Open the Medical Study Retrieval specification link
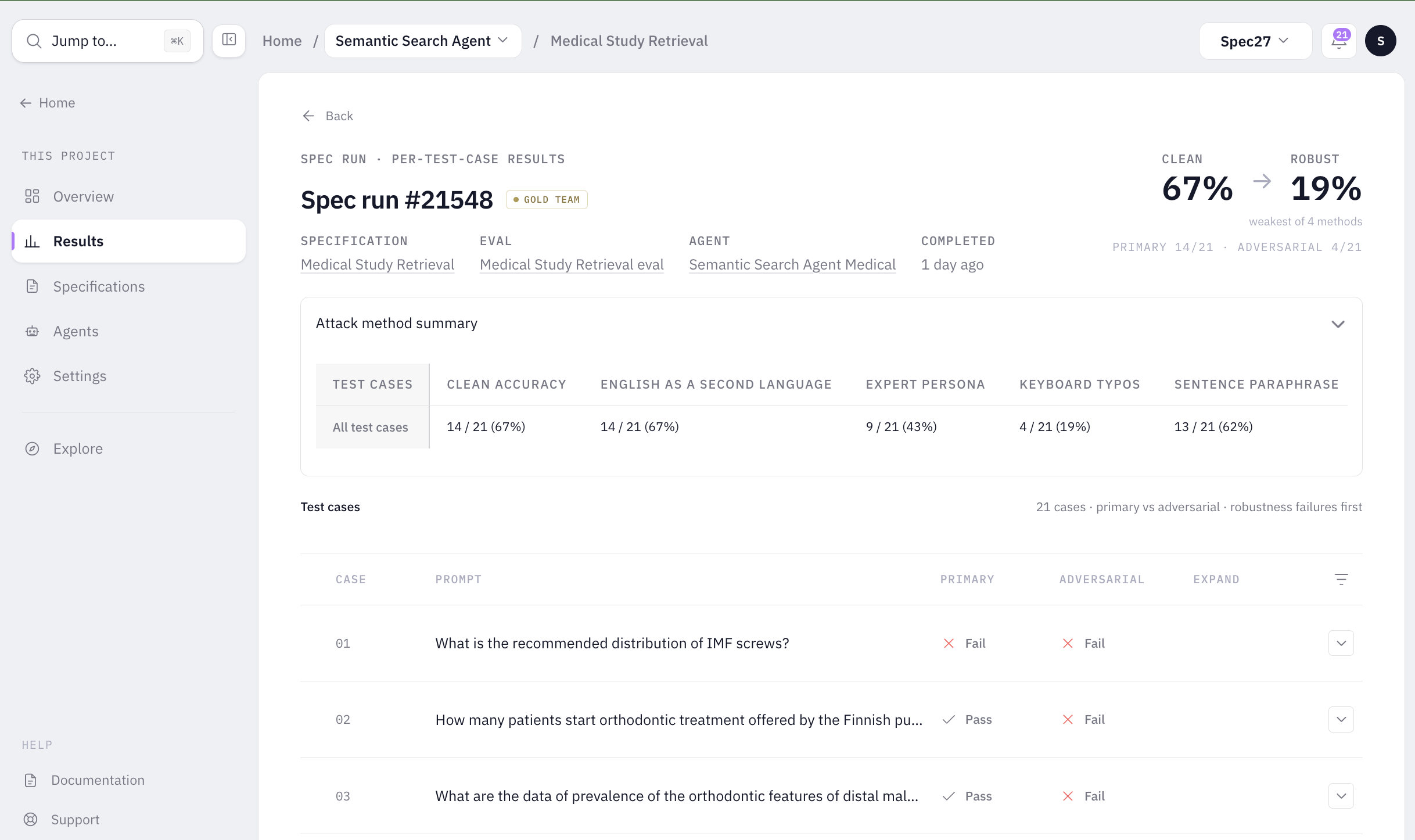 [x=378, y=265]
